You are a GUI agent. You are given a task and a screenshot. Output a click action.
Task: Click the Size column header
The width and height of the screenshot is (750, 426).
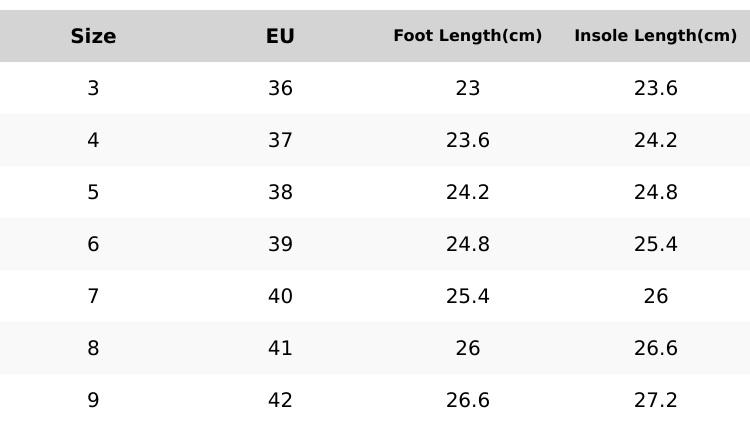pyautogui.click(x=93, y=37)
